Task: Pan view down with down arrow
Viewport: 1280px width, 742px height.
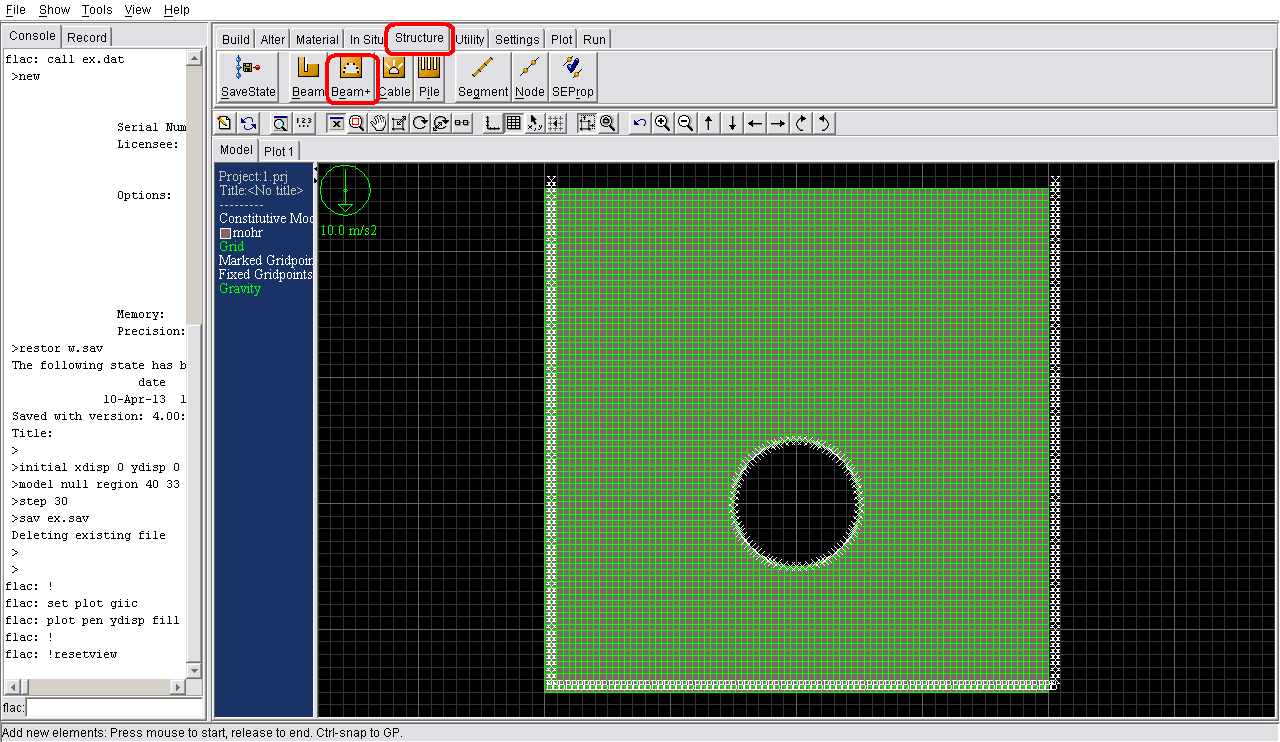Action: click(732, 123)
